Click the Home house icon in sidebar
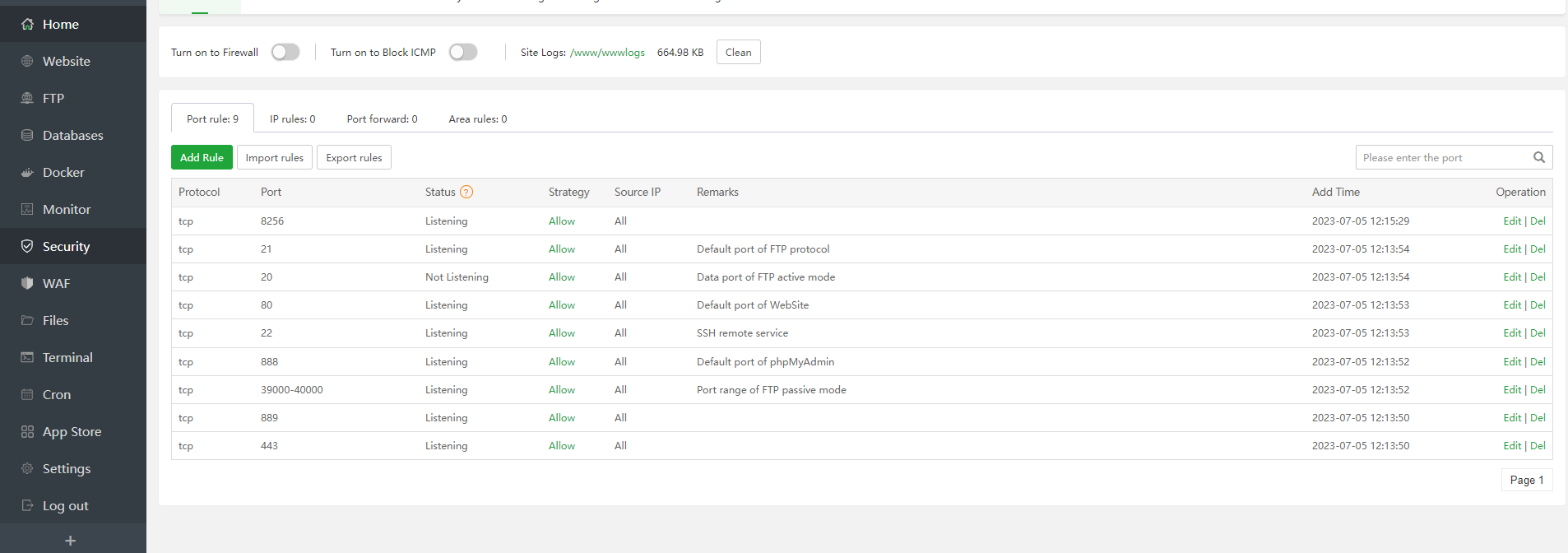Viewport: 1568px width, 553px height. point(27,25)
